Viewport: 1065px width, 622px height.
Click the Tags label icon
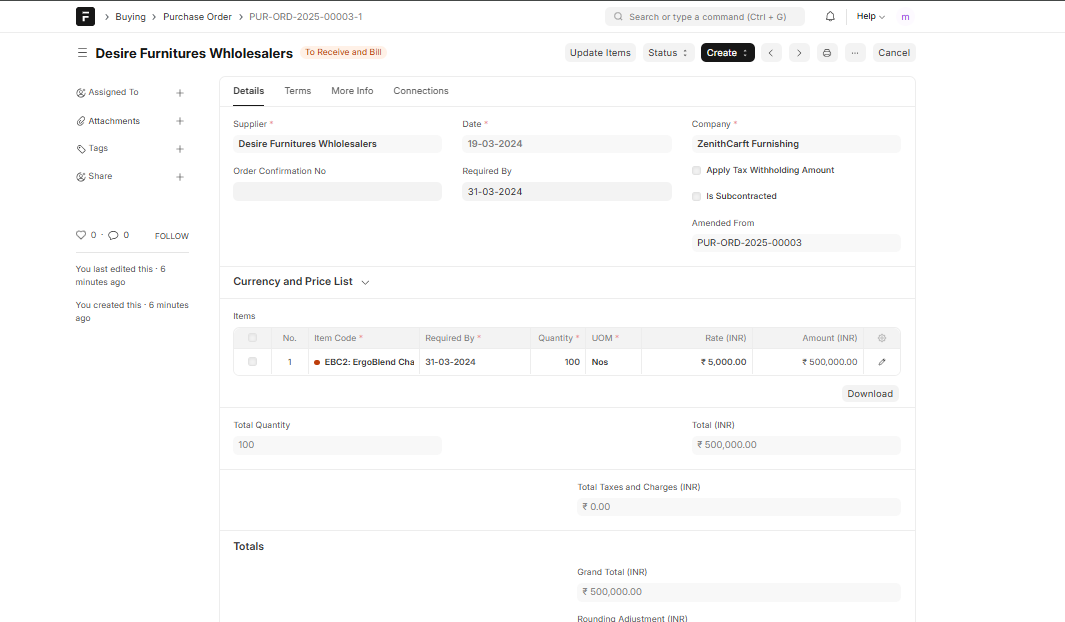pos(81,149)
